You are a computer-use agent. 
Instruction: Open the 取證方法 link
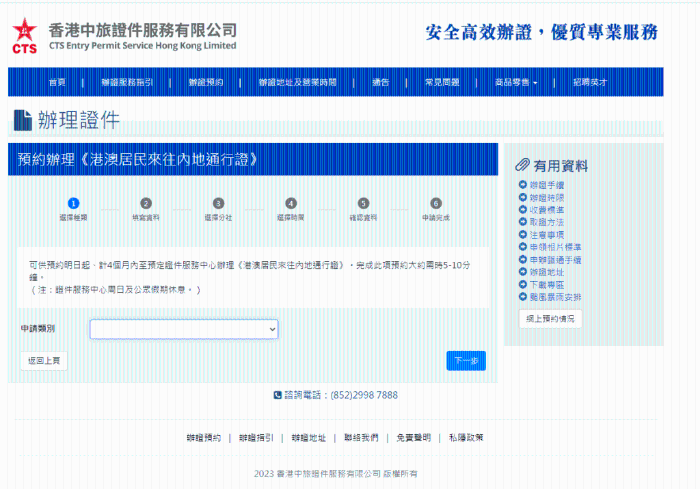(547, 222)
